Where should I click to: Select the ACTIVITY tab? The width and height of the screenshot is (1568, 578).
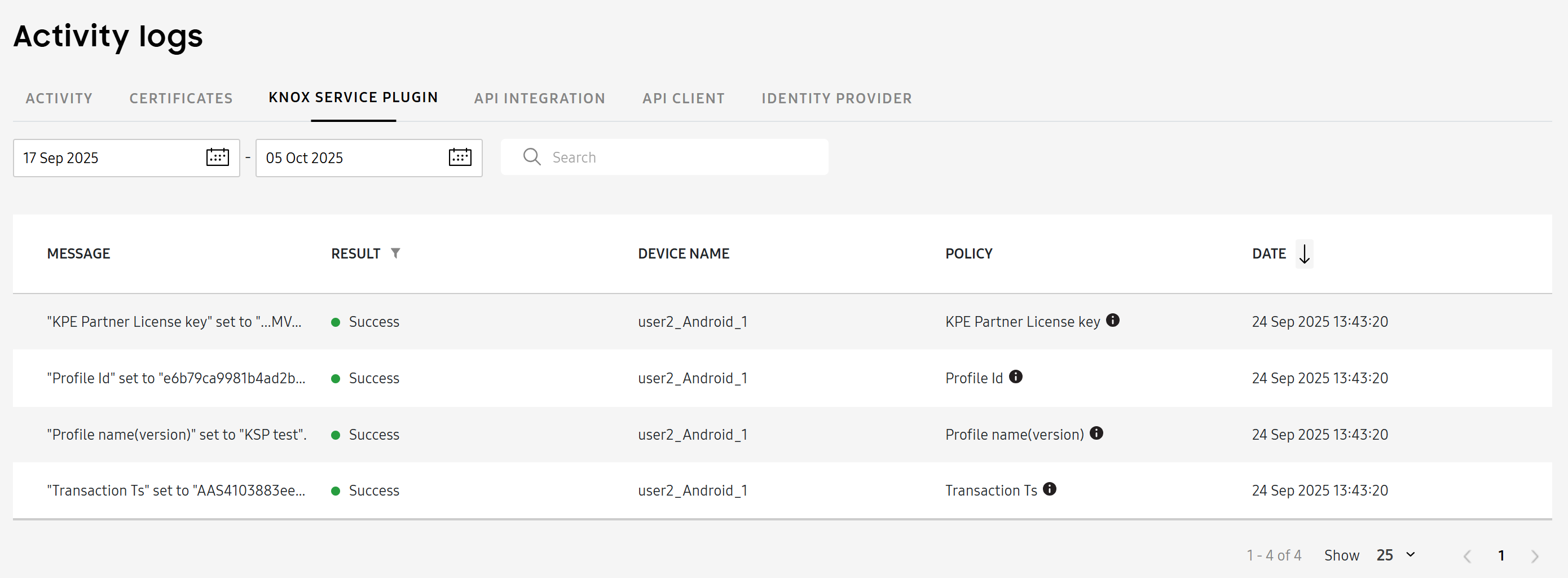click(x=59, y=98)
